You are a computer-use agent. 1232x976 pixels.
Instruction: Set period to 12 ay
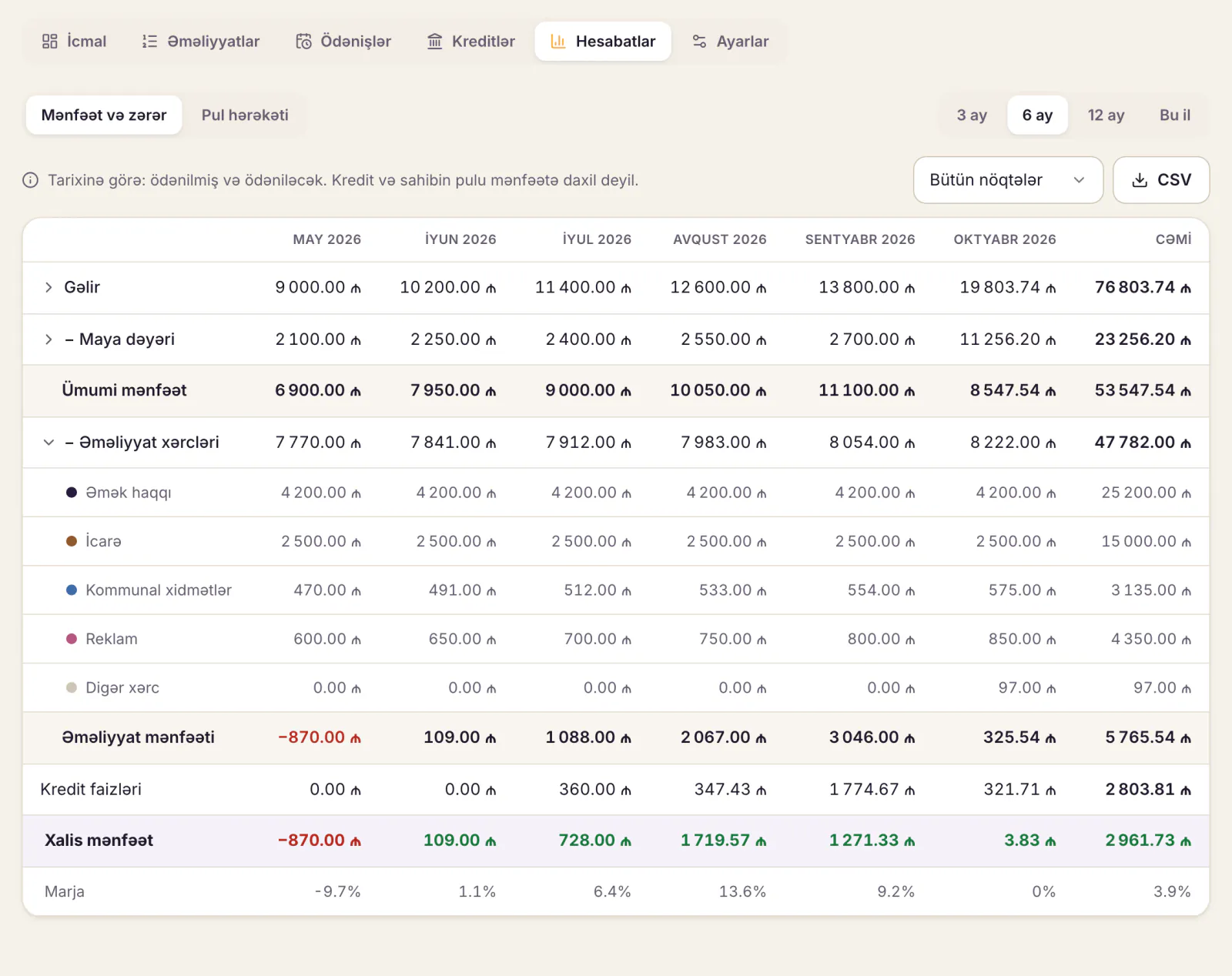(1106, 115)
